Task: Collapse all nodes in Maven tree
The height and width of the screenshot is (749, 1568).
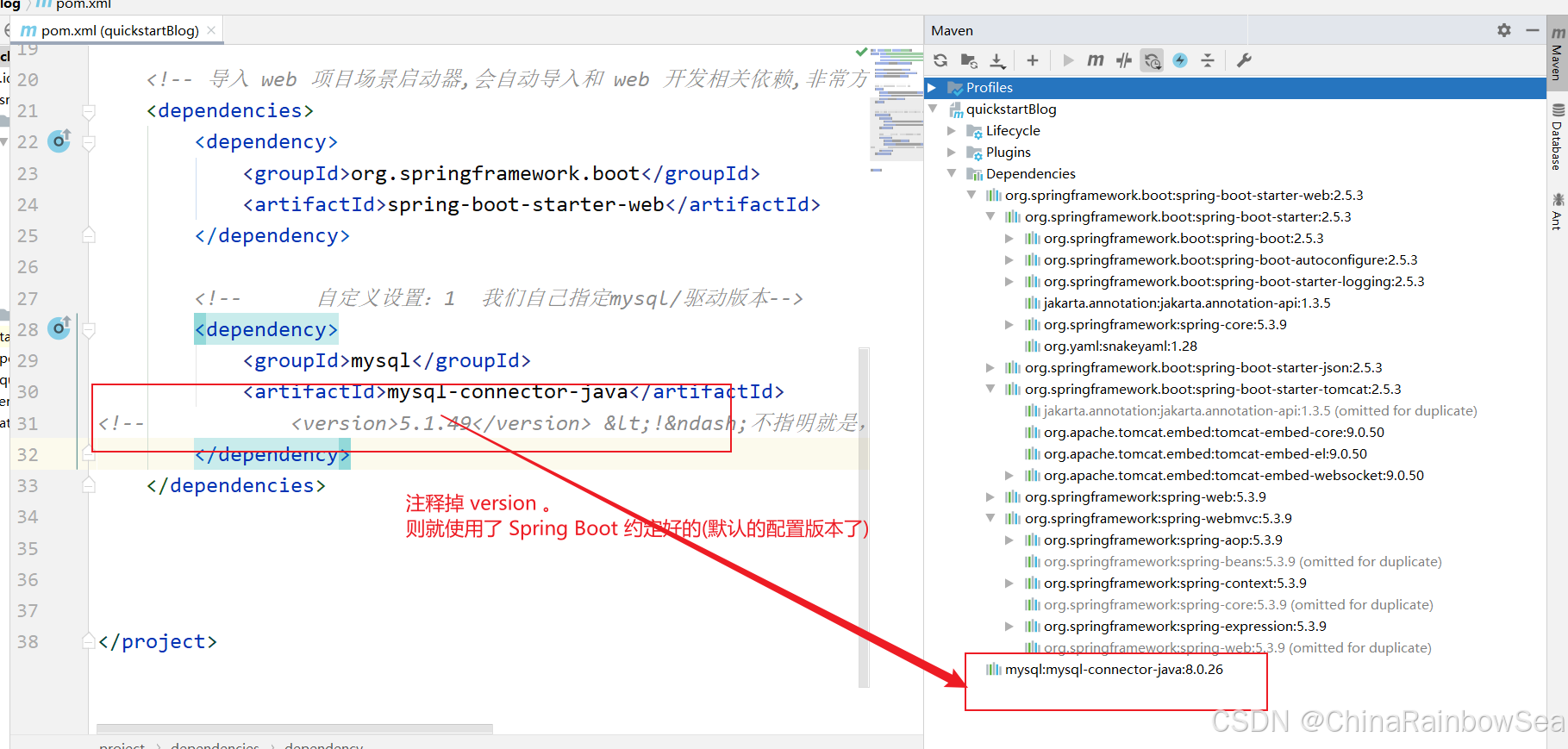Action: point(1208,60)
